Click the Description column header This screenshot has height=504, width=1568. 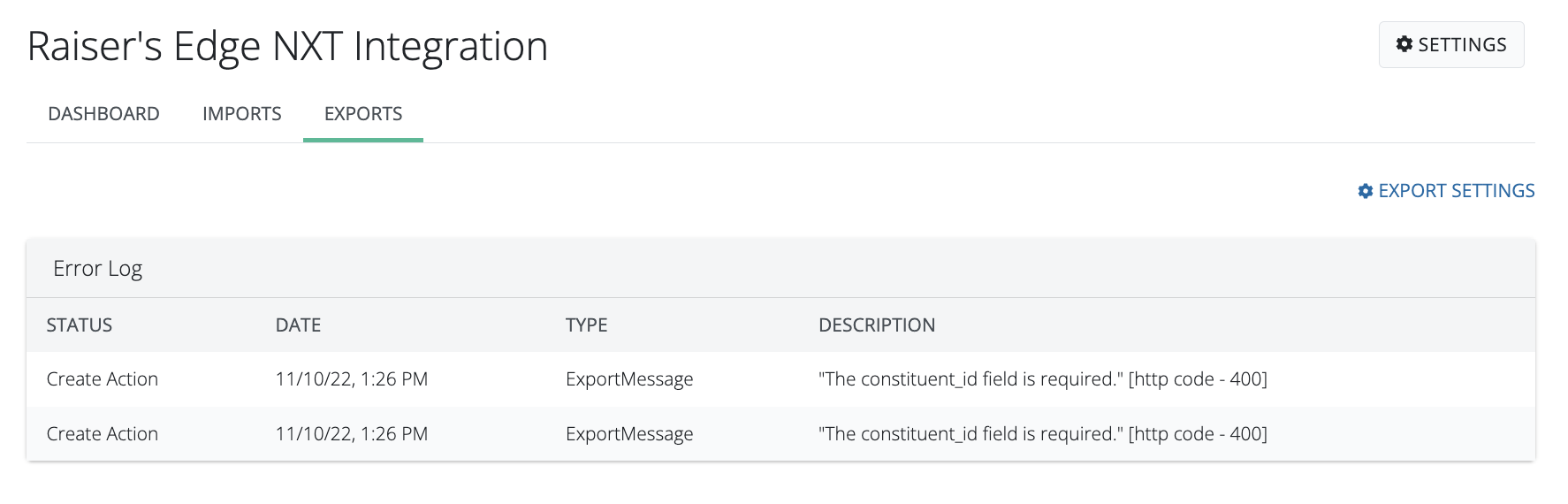click(876, 325)
